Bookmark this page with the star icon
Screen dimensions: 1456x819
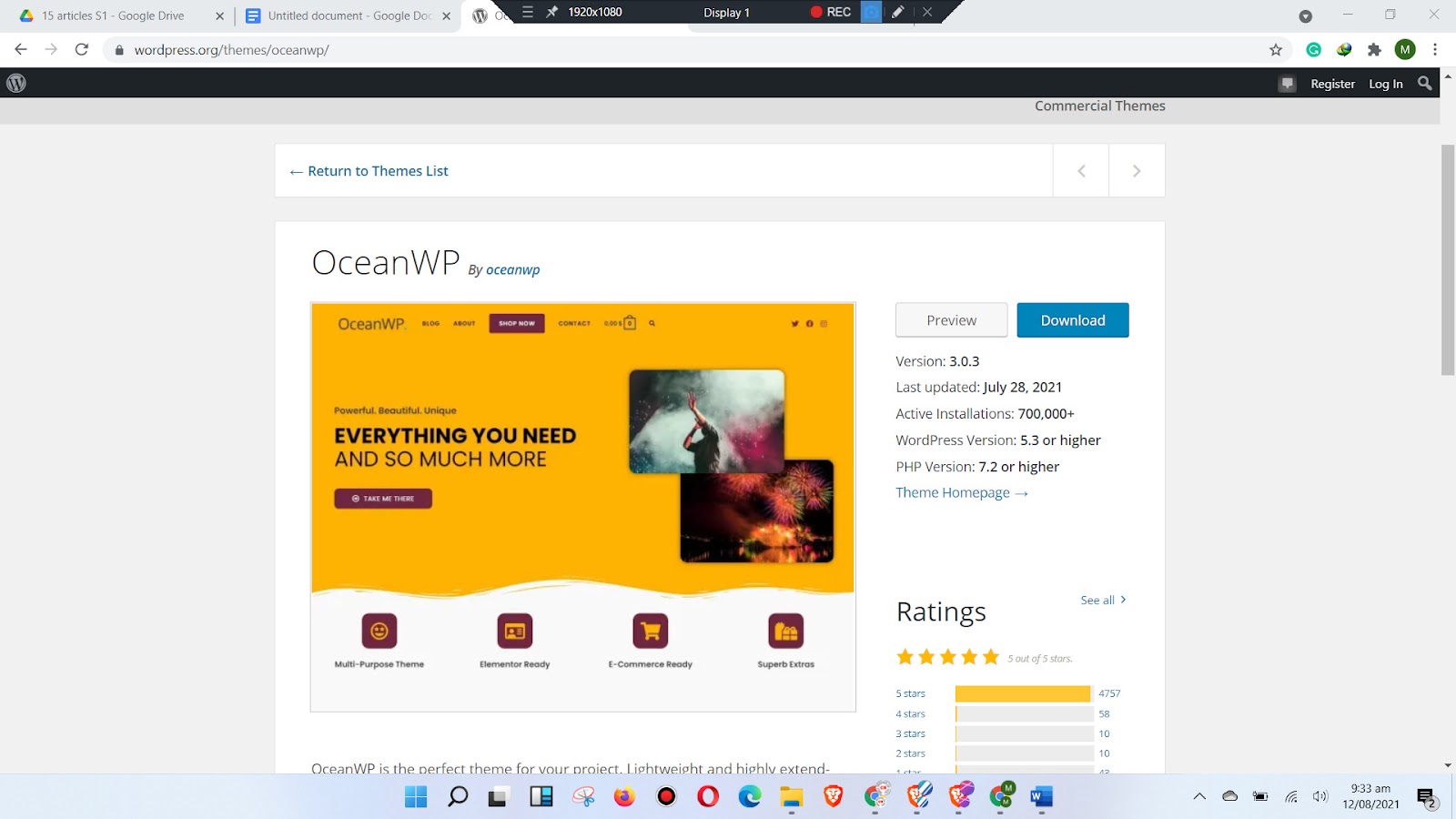1276,50
